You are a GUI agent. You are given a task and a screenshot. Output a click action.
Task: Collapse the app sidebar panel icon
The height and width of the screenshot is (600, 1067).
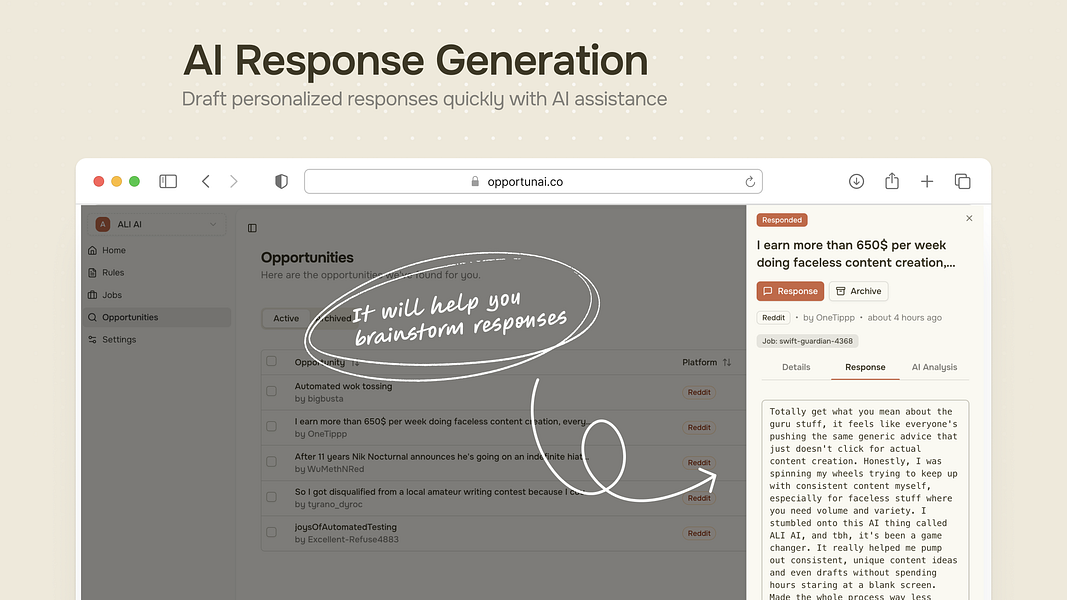[x=252, y=228]
